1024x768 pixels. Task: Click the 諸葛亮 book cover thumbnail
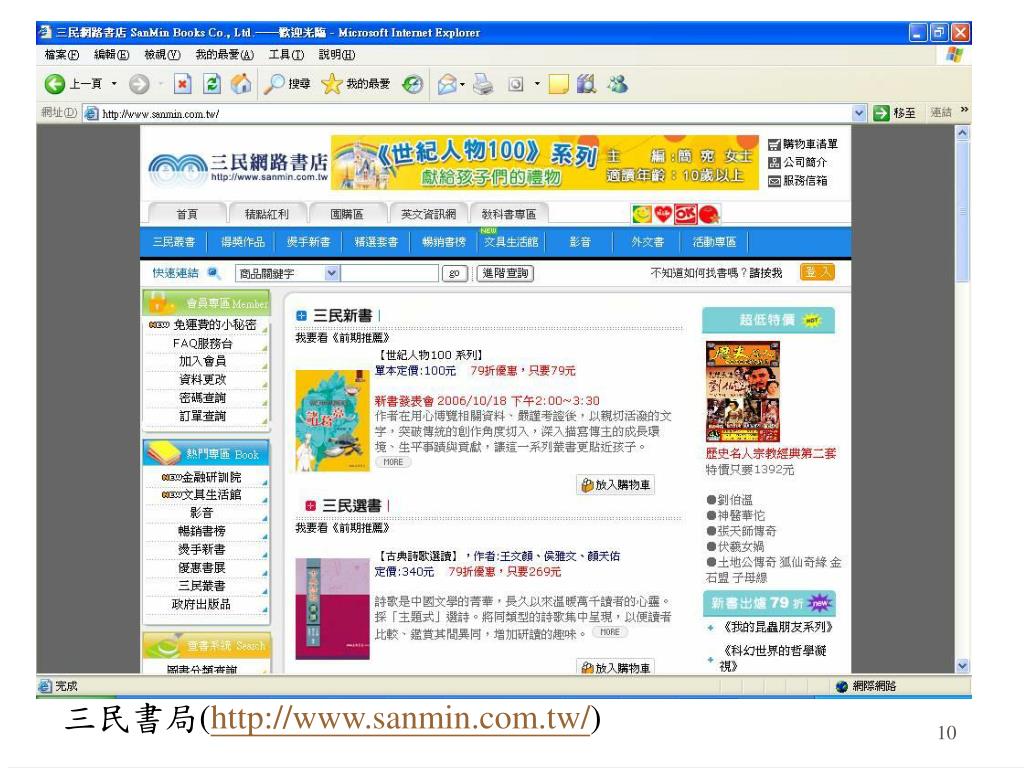tap(333, 421)
